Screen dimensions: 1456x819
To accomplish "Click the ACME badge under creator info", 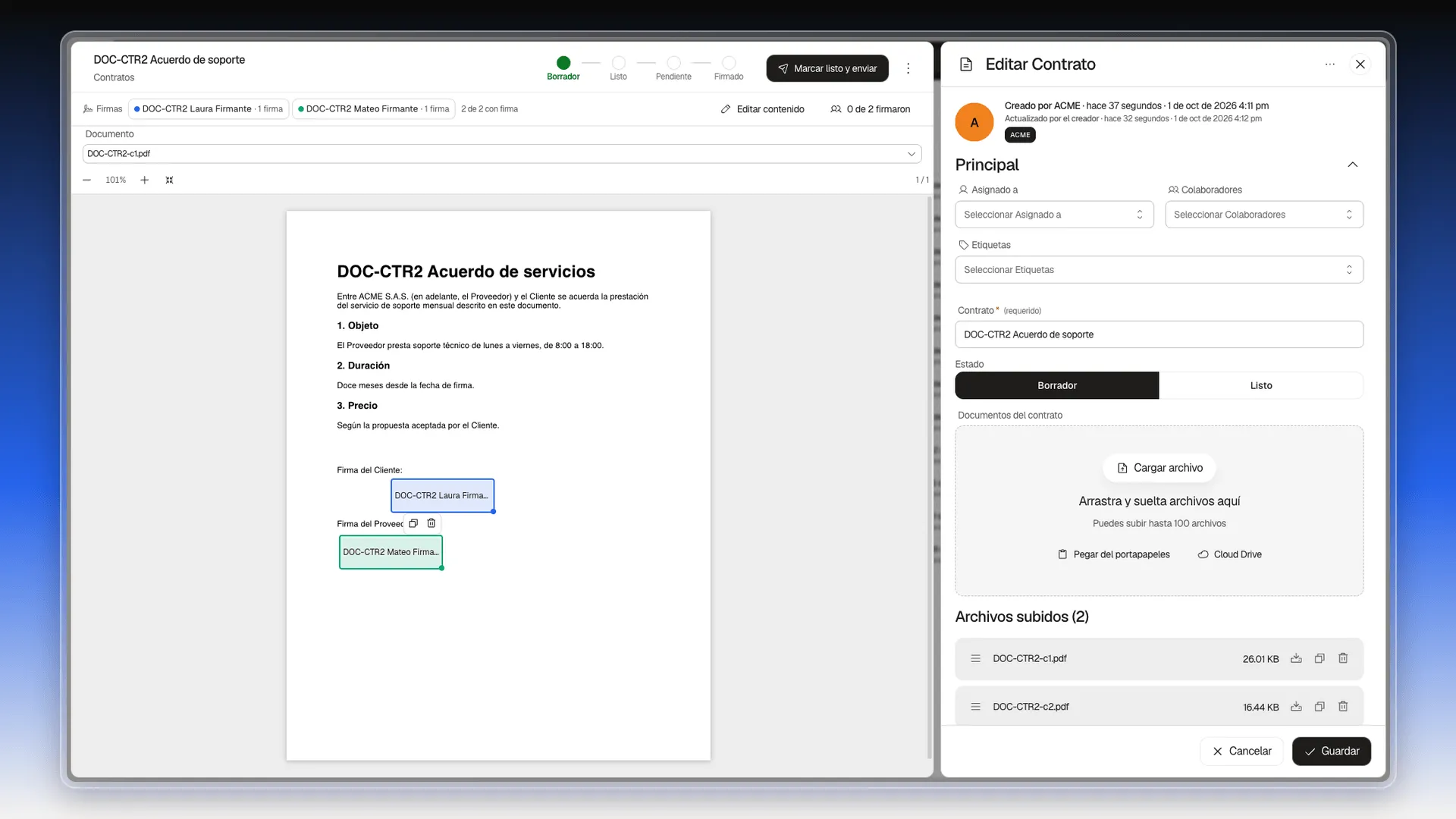I will 1020,135.
